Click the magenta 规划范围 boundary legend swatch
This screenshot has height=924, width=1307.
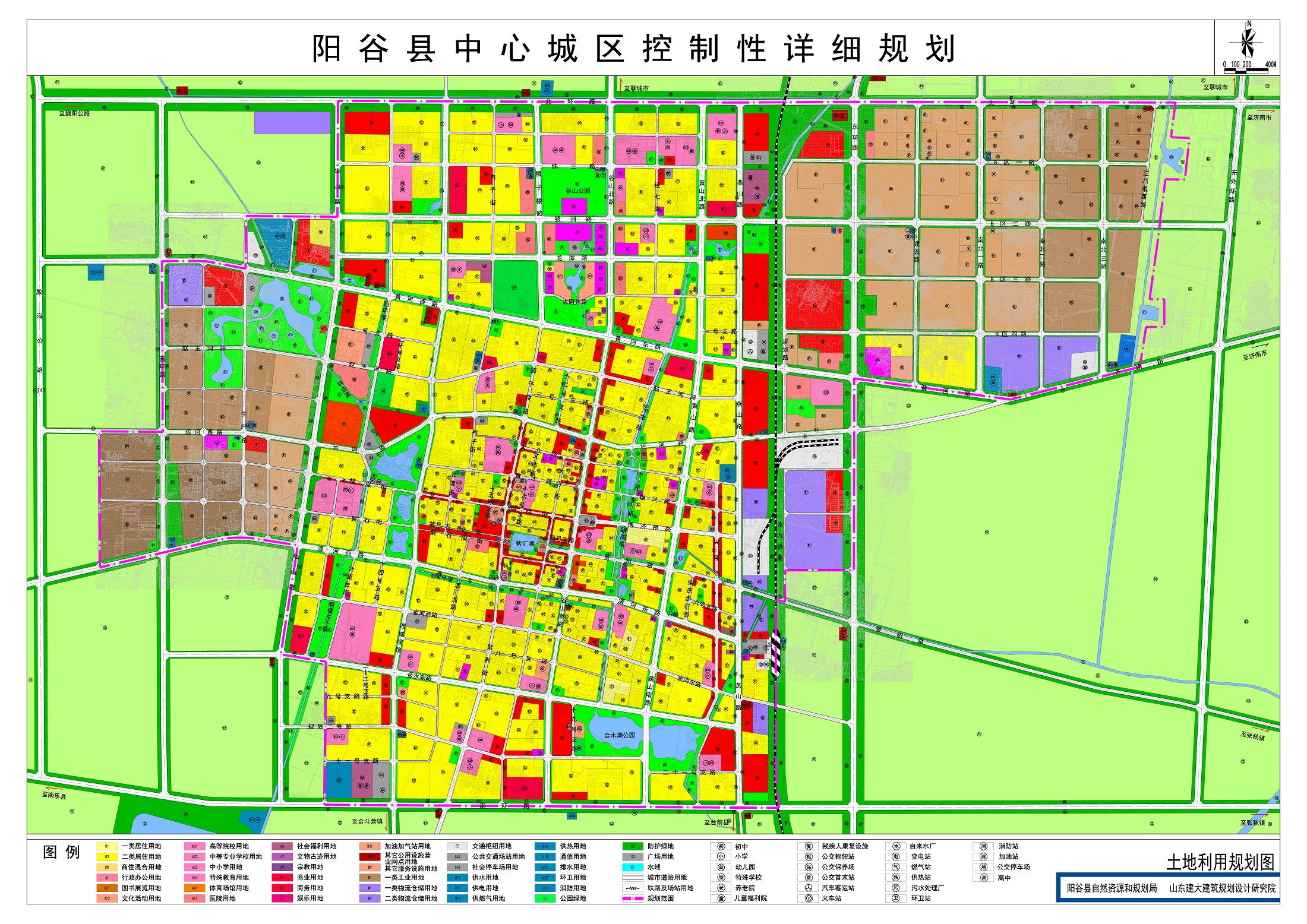[x=633, y=898]
